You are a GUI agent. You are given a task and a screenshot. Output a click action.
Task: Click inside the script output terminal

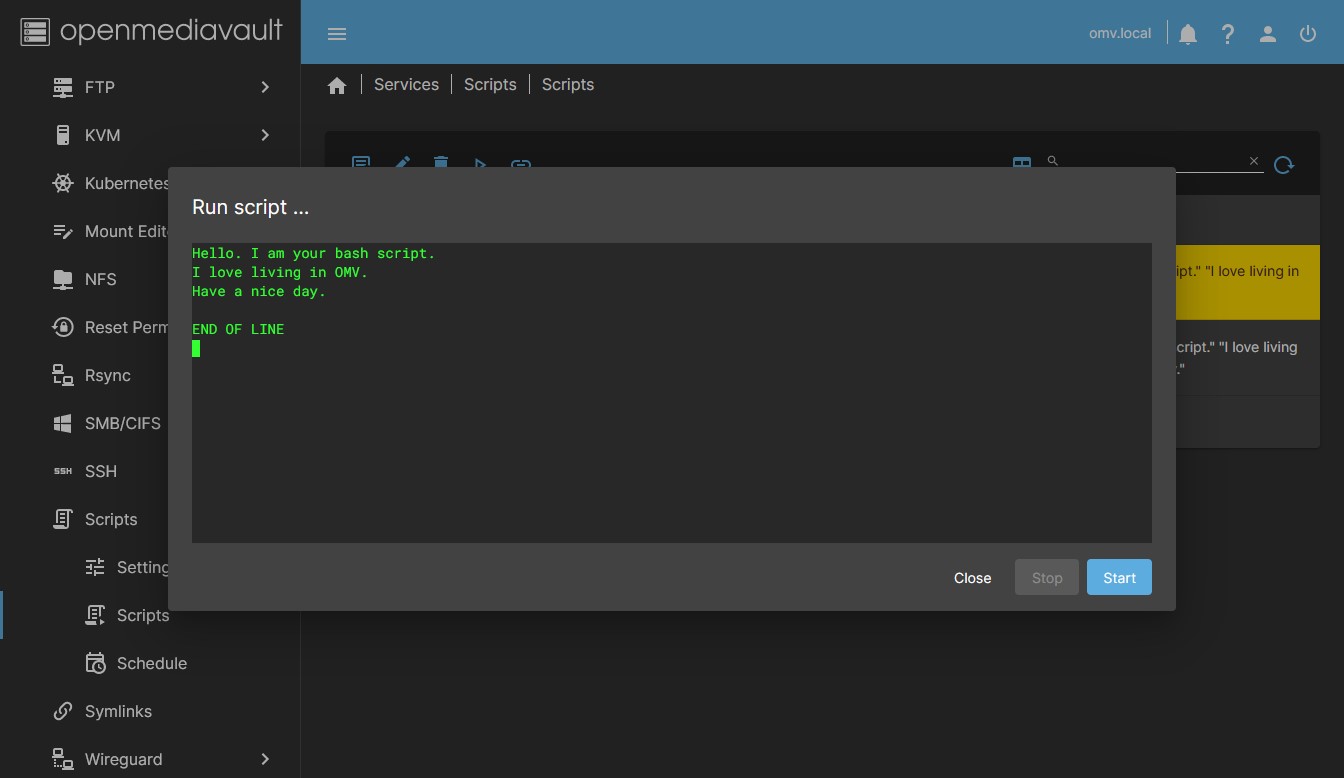click(x=671, y=440)
